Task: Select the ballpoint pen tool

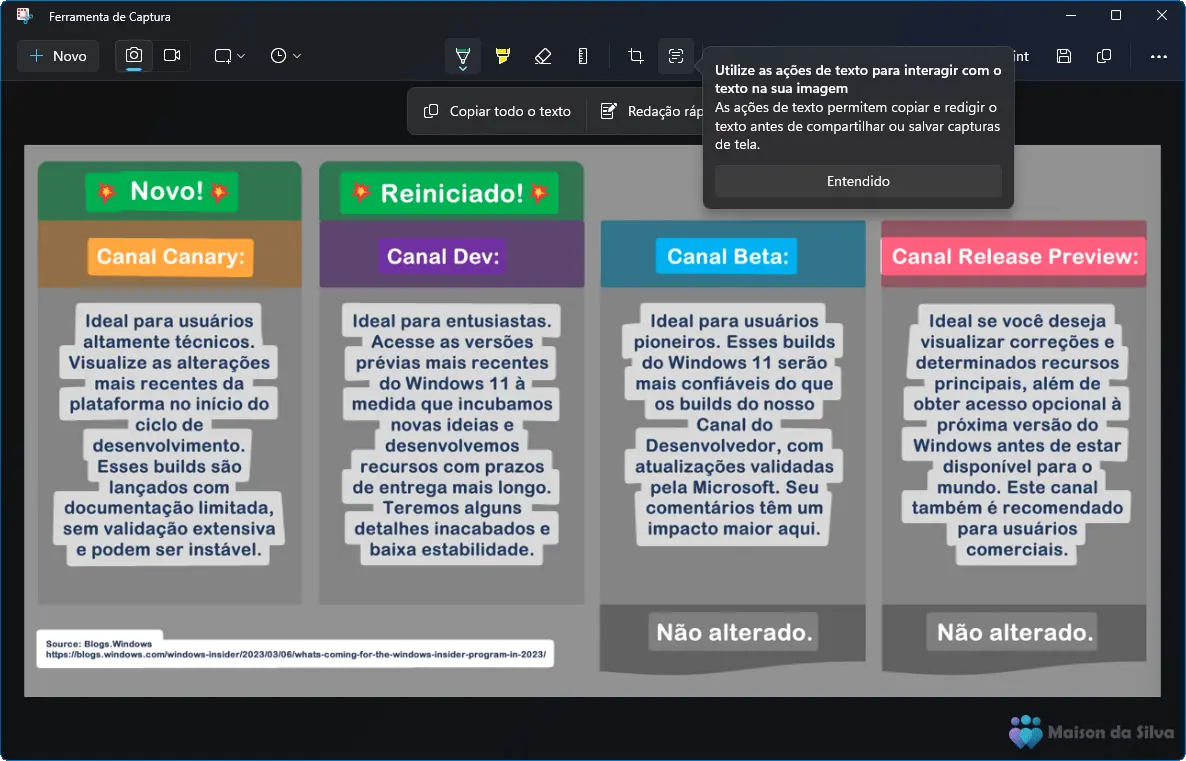Action: 462,56
